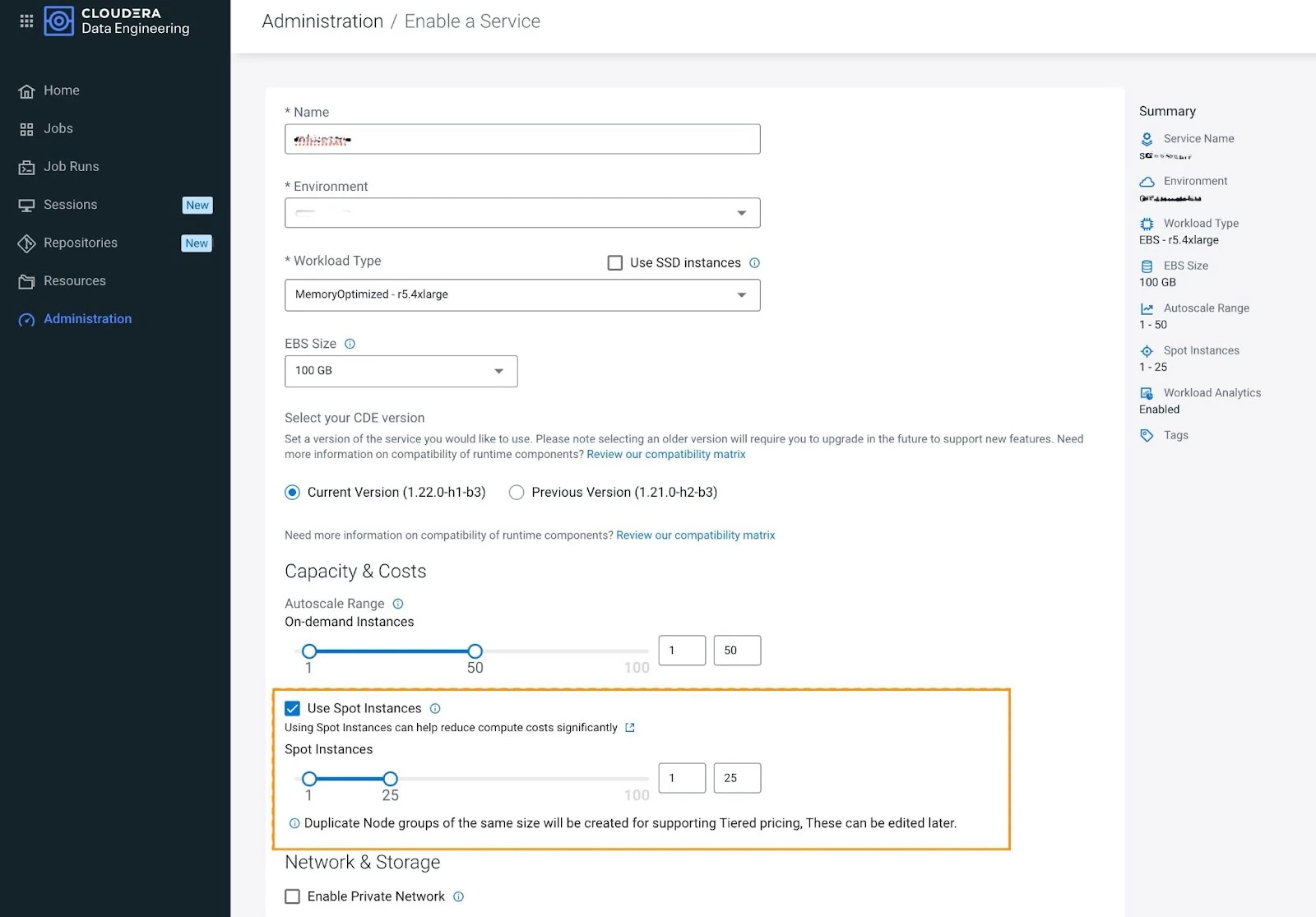Click the Job Runs icon in sidebar
Image resolution: width=1316 pixels, height=917 pixels.
(26, 167)
